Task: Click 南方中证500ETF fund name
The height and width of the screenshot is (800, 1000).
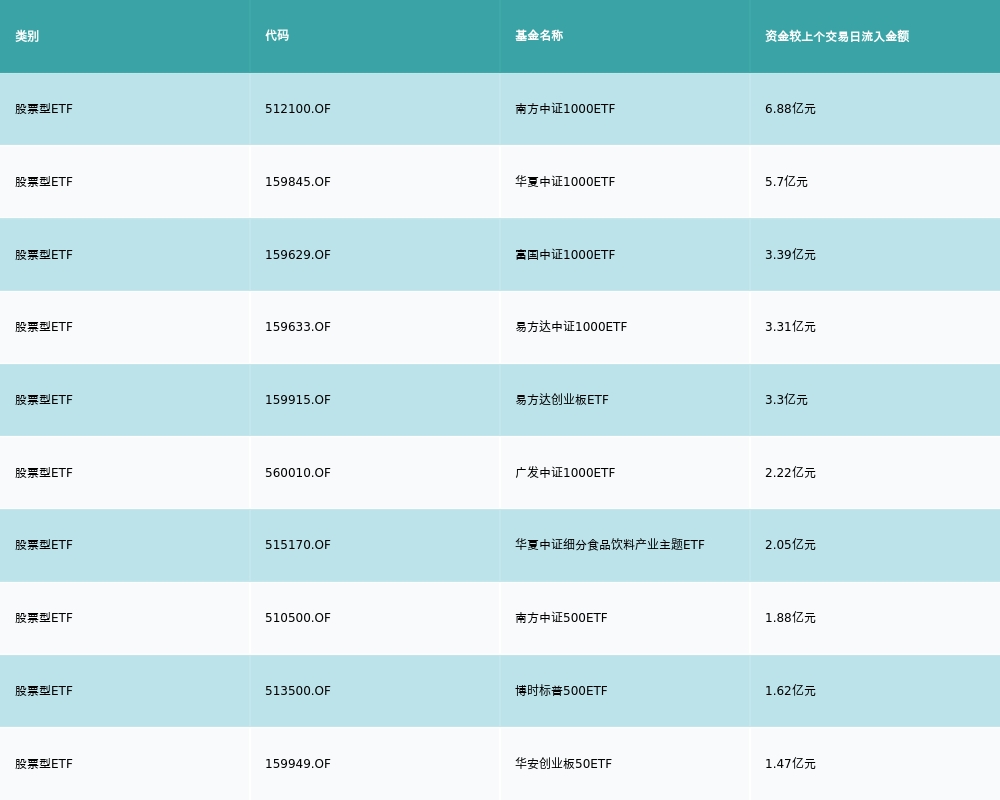Action: 561,618
